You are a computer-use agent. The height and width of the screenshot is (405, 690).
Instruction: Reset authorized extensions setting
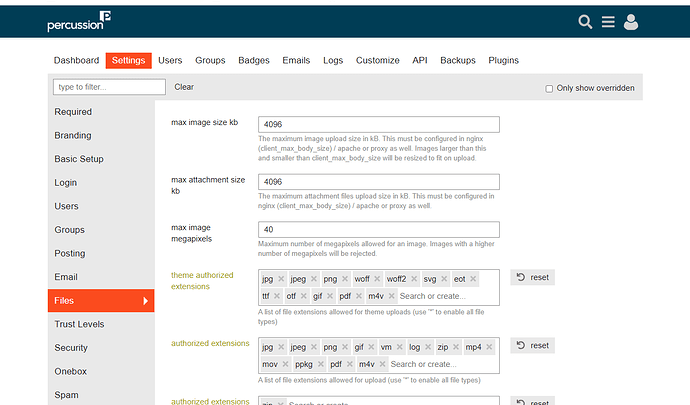[x=532, y=346]
